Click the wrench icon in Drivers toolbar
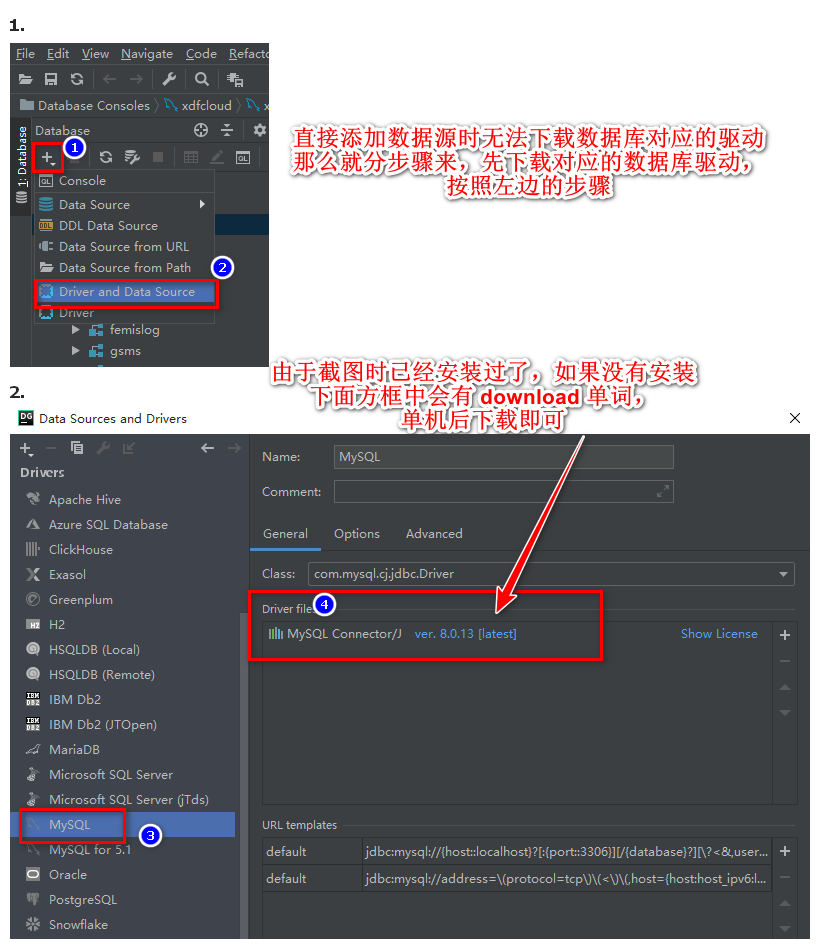The image size is (820, 949). click(103, 448)
